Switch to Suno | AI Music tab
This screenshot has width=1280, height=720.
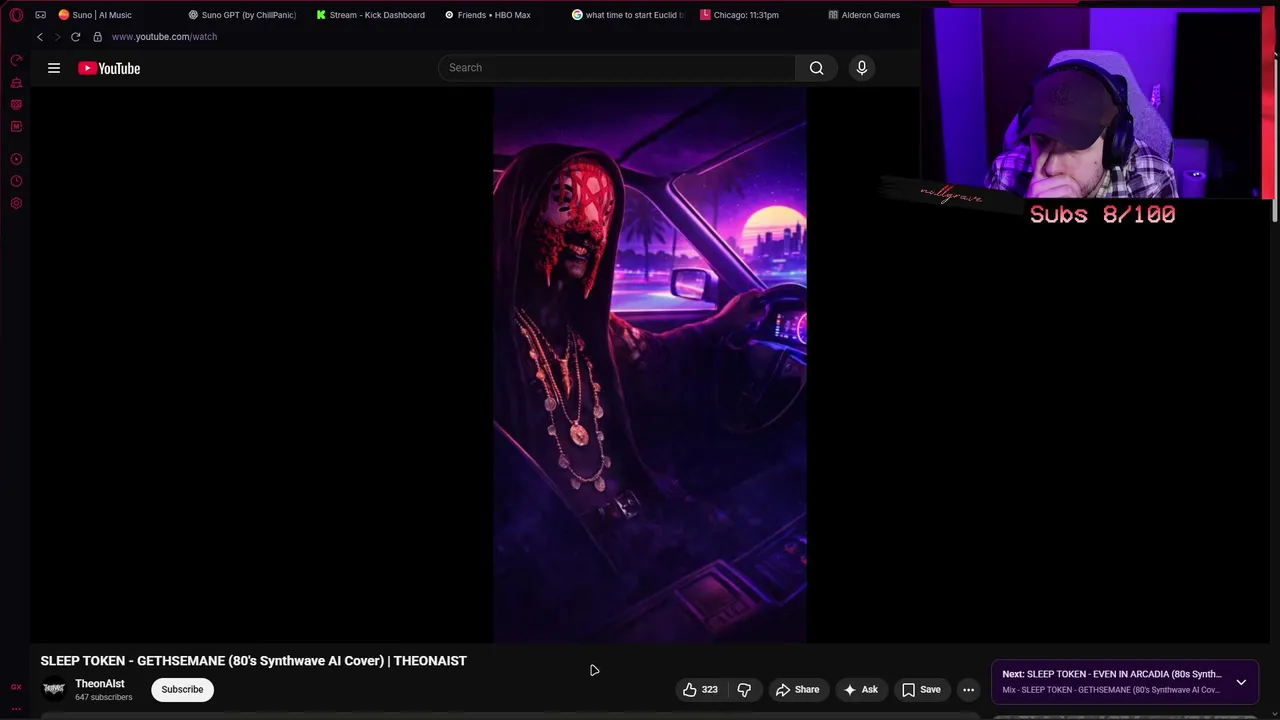[95, 15]
